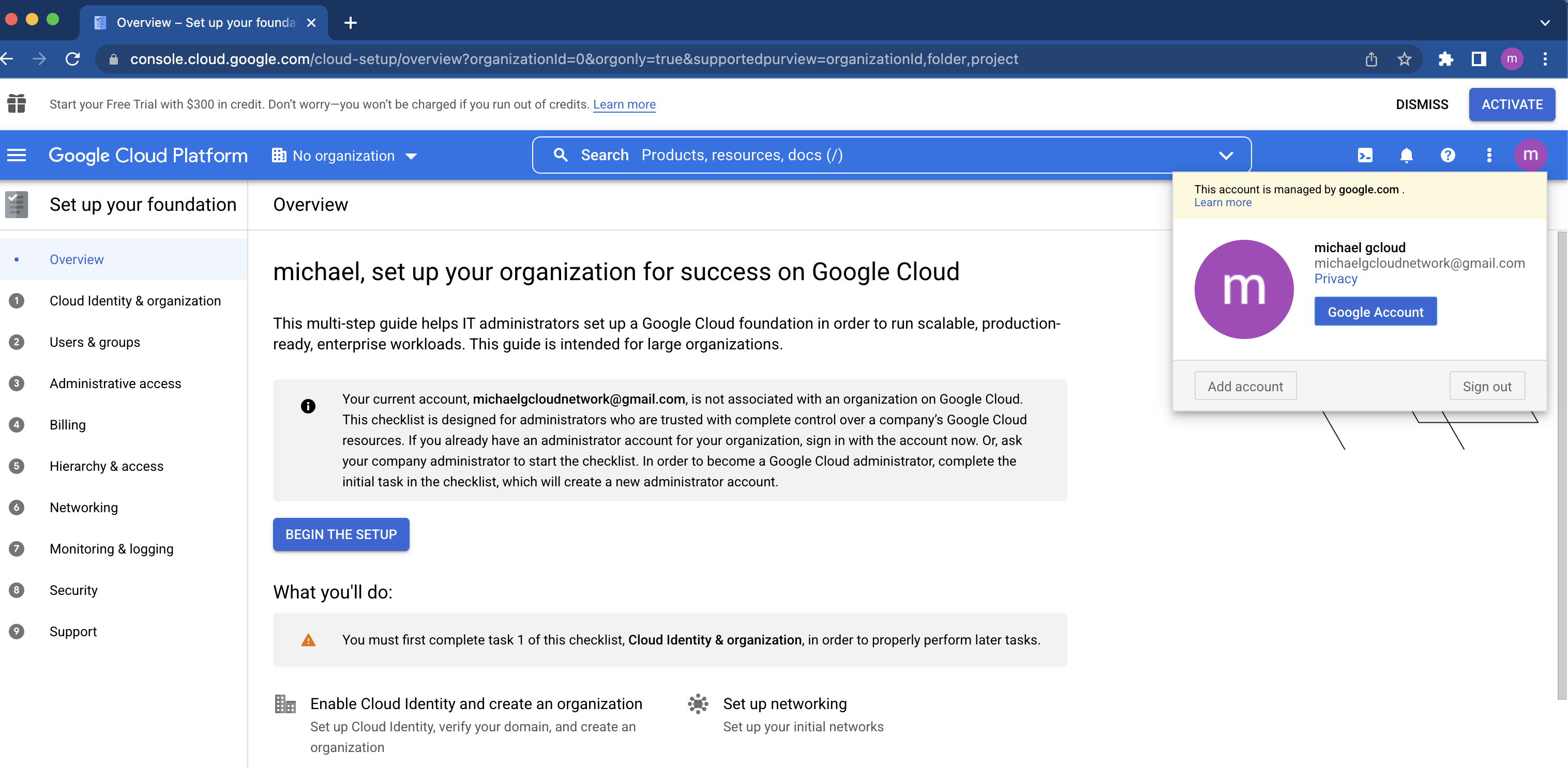
Task: Click Set up networking heading
Action: (x=785, y=703)
